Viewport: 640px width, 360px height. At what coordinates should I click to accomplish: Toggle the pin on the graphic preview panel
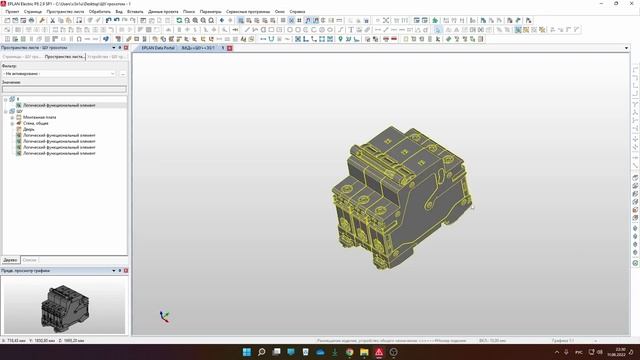(120, 271)
